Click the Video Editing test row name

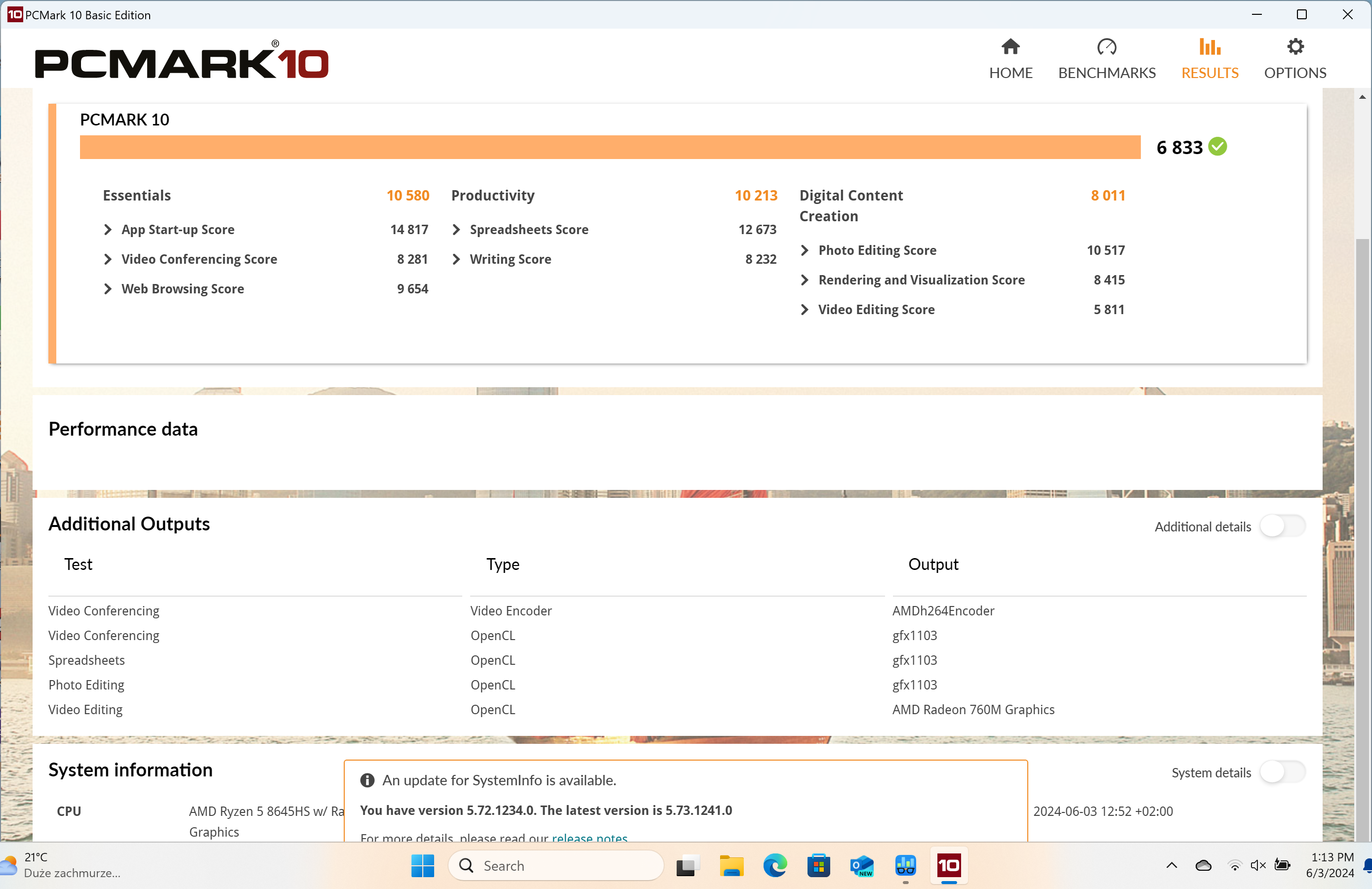[x=85, y=709]
